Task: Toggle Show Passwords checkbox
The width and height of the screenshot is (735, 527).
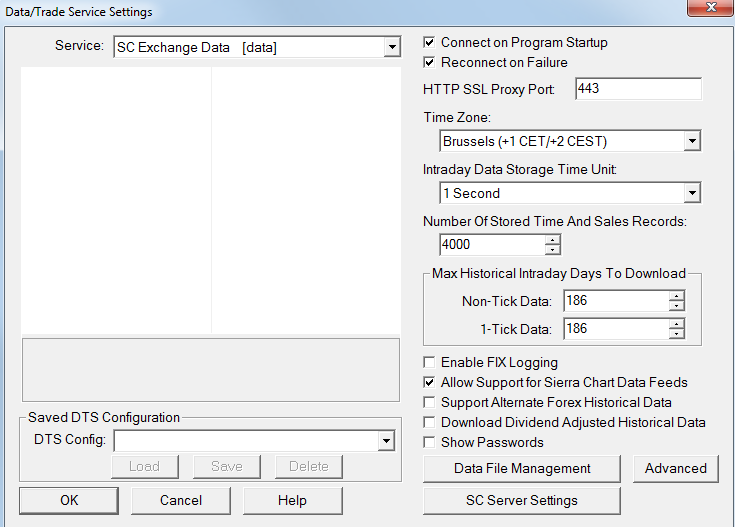Action: pyautogui.click(x=429, y=443)
